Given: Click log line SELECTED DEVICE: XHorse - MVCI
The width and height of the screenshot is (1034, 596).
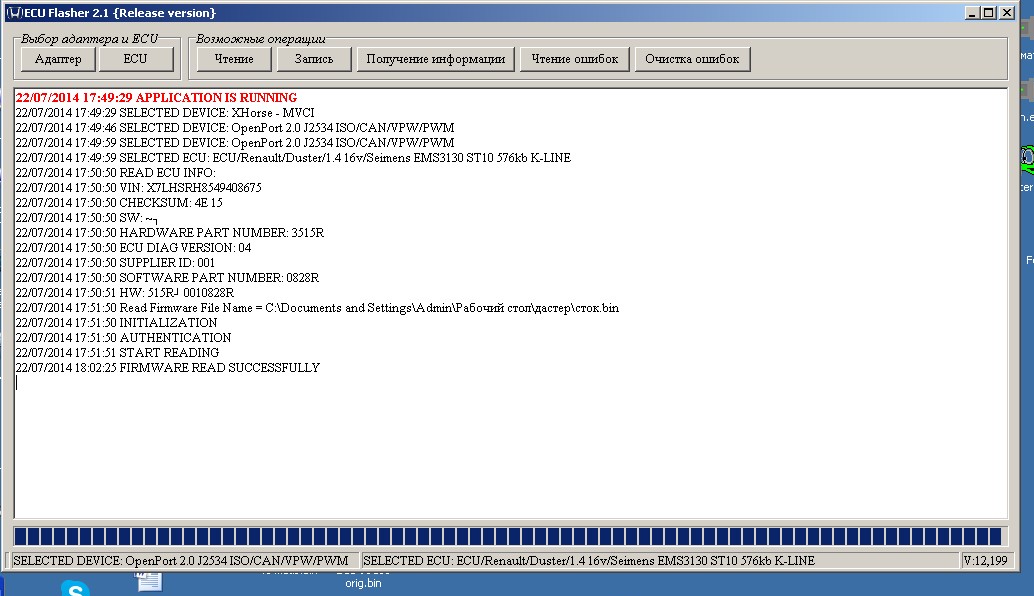Looking at the screenshot, I should coord(165,113).
